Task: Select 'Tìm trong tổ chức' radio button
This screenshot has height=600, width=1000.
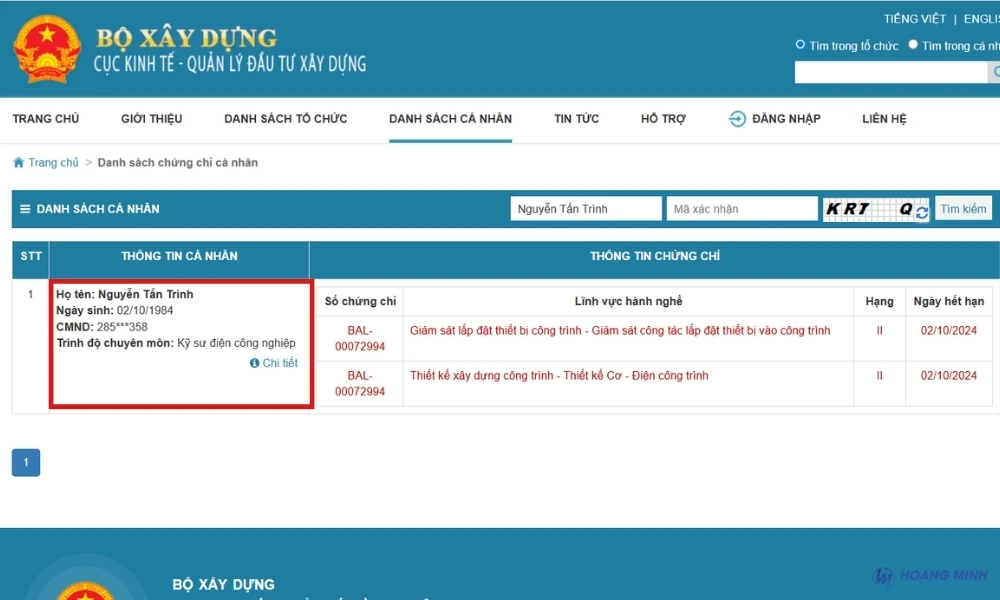Action: 800,45
